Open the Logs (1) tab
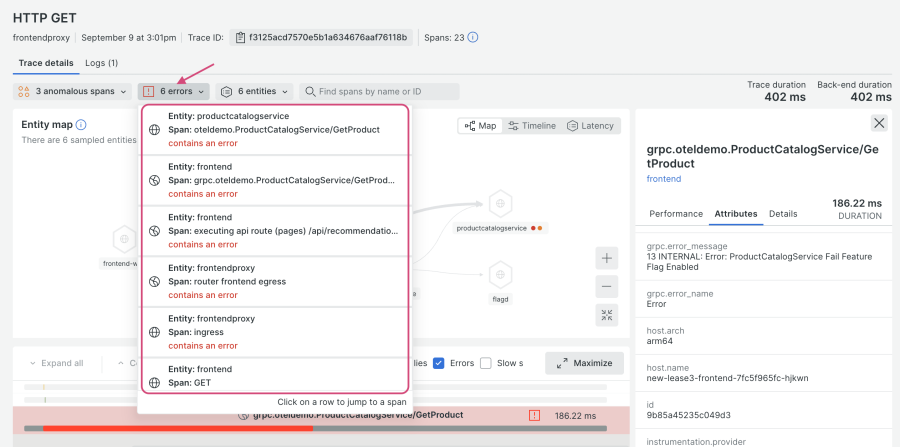This screenshot has width=900, height=447. (101, 63)
